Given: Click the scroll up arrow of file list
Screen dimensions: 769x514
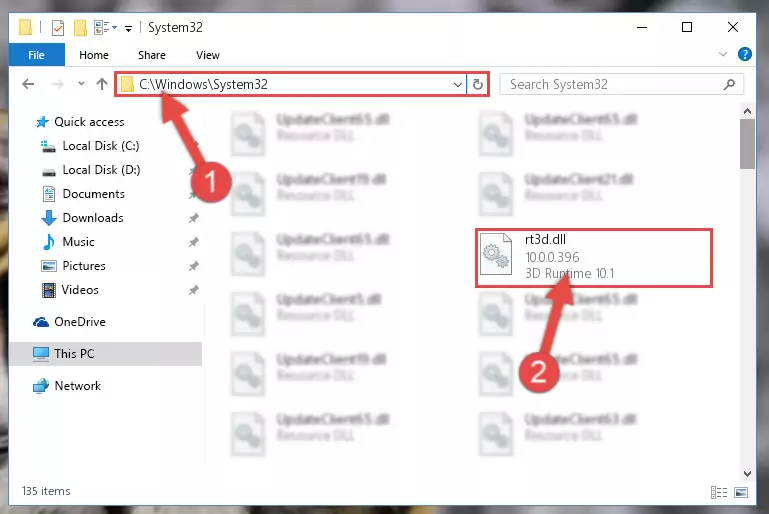Looking at the screenshot, I should (747, 111).
